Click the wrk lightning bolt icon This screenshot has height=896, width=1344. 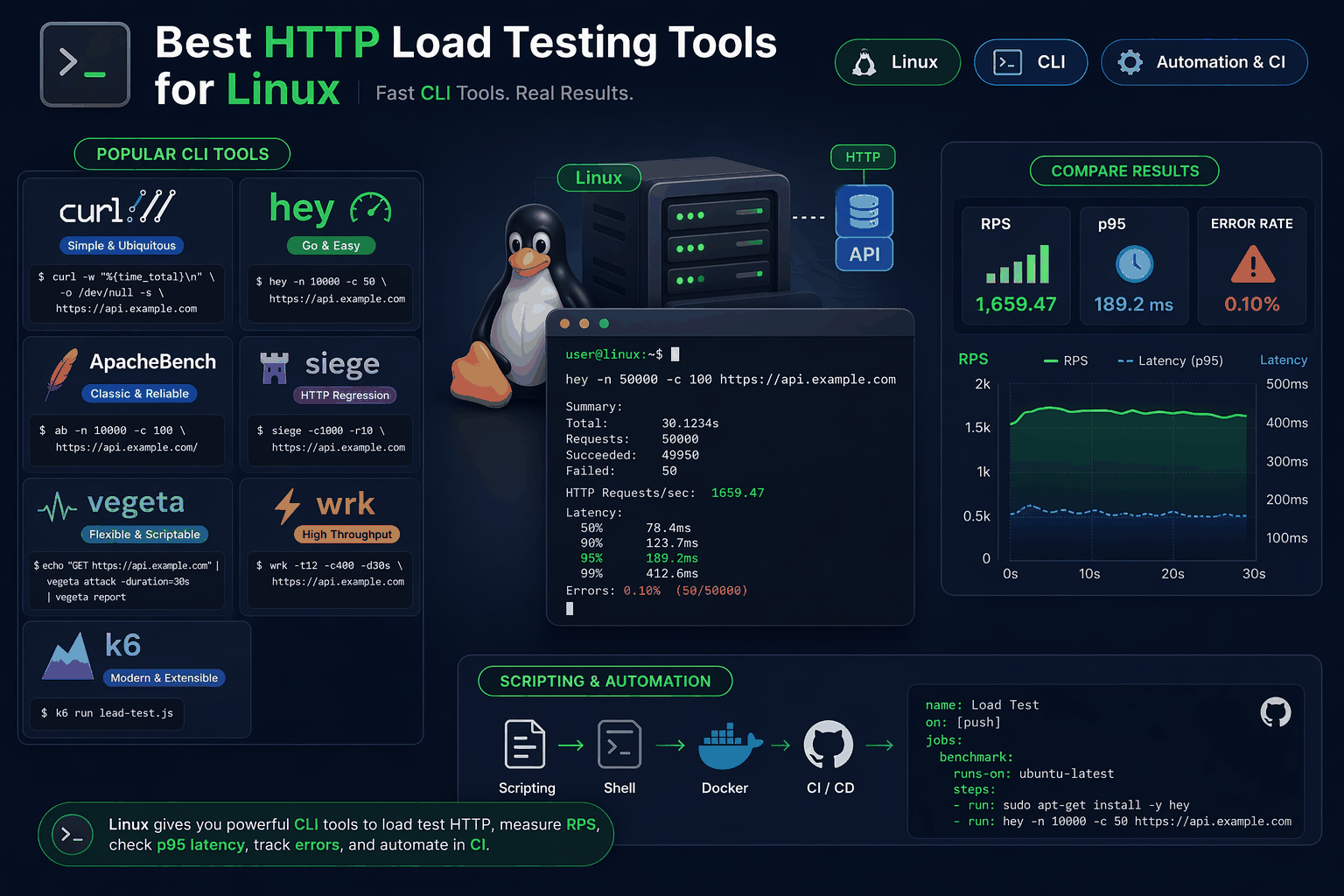284,504
